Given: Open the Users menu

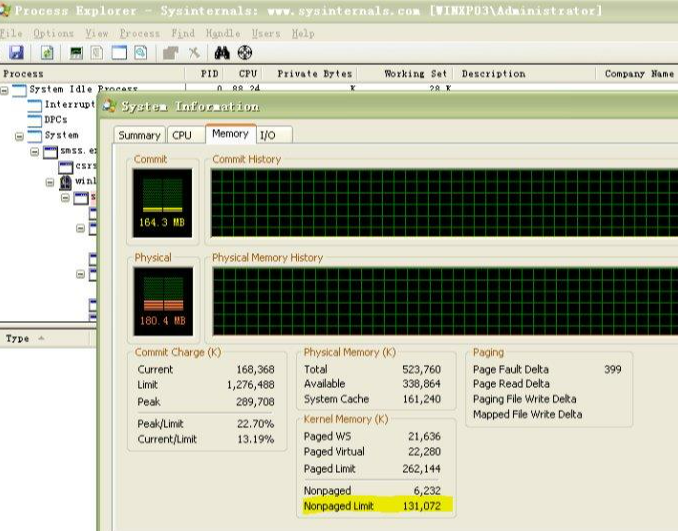Looking at the screenshot, I should click(x=266, y=33).
